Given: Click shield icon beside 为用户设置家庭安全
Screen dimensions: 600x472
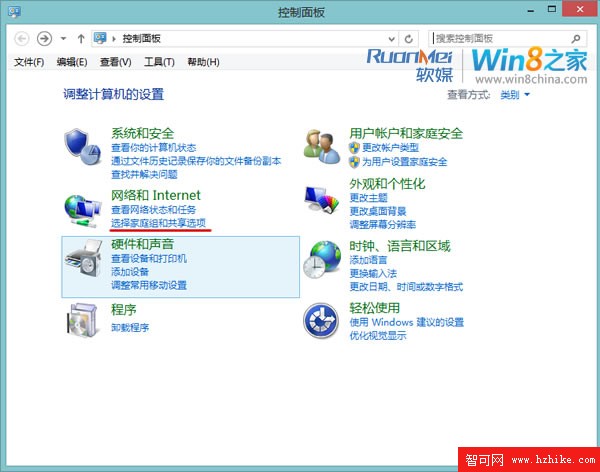Looking at the screenshot, I should point(354,162).
